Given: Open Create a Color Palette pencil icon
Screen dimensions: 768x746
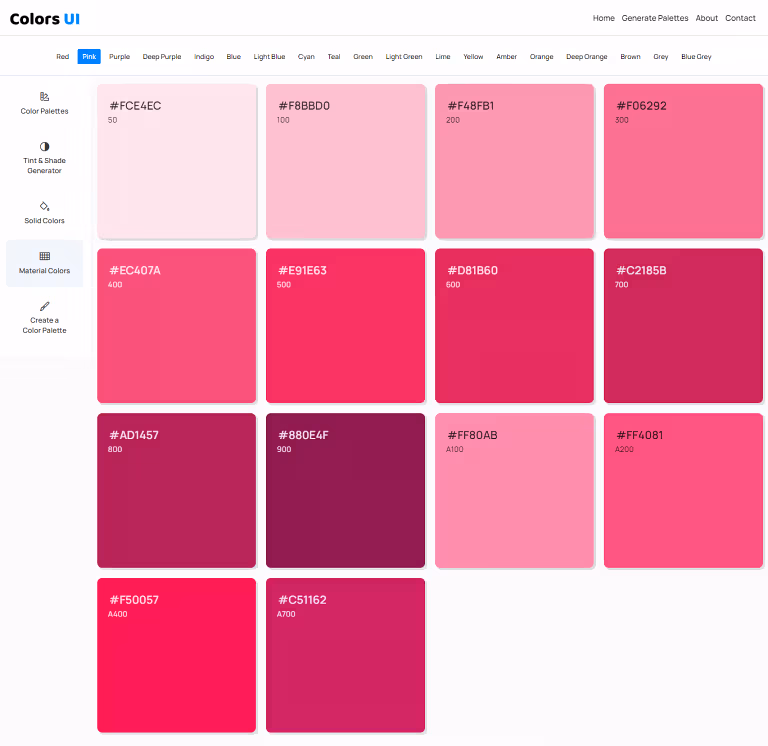Looking at the screenshot, I should (x=44, y=306).
